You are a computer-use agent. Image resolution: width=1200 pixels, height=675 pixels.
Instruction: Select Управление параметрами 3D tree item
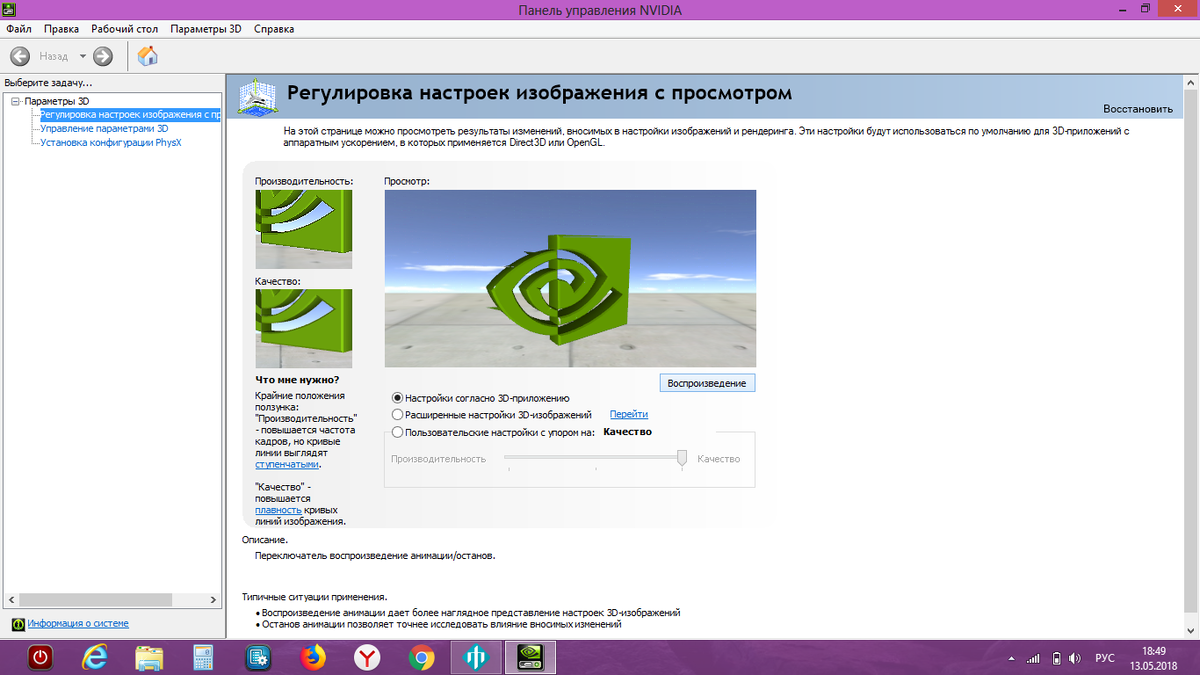click(x=104, y=129)
